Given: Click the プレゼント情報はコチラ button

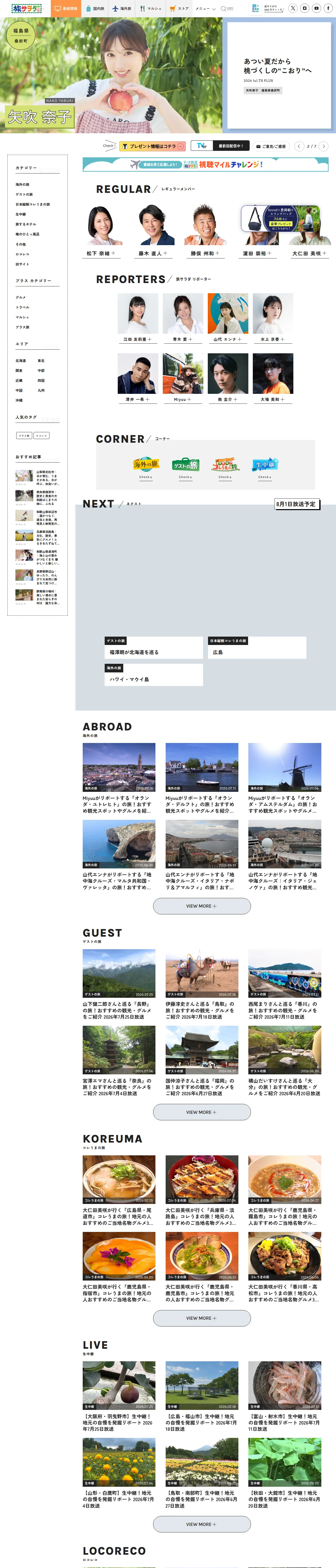Looking at the screenshot, I should tap(153, 146).
